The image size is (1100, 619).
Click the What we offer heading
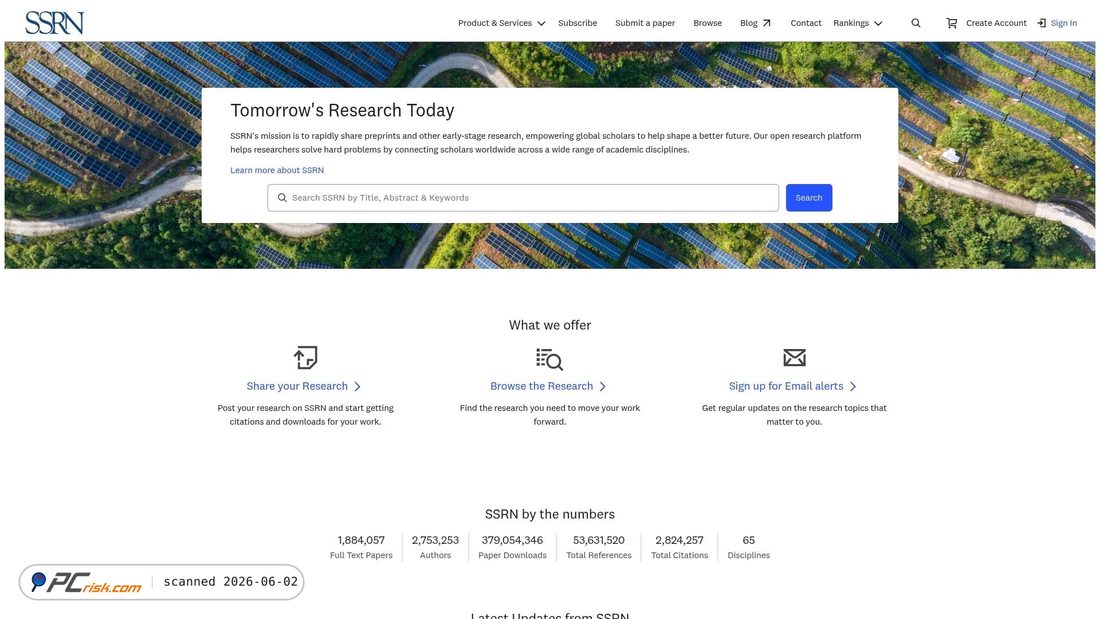tap(550, 325)
